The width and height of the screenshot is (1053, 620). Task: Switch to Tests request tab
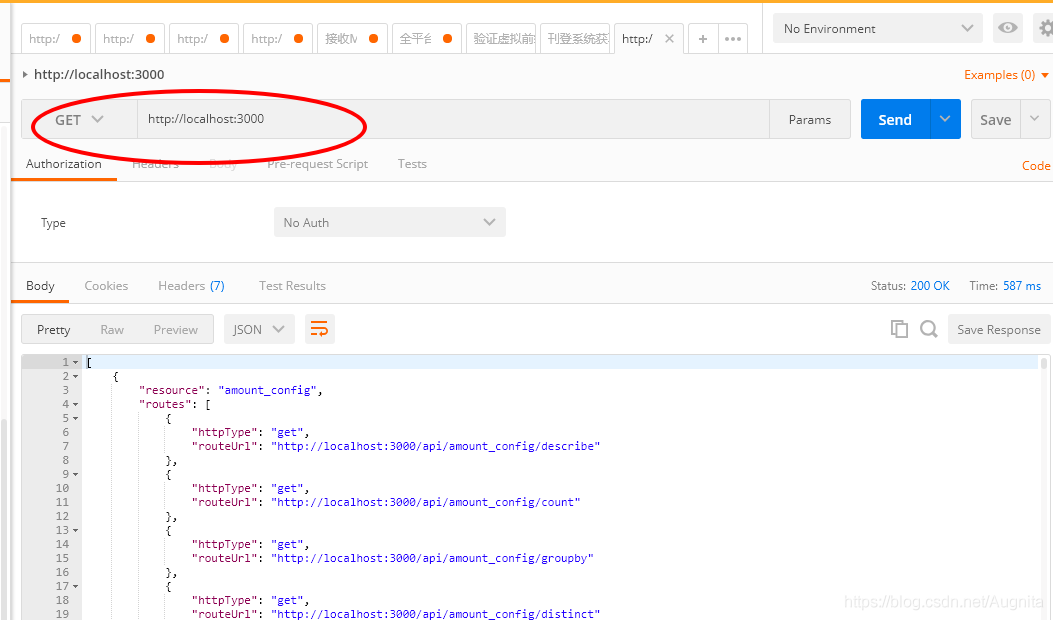[x=412, y=164]
